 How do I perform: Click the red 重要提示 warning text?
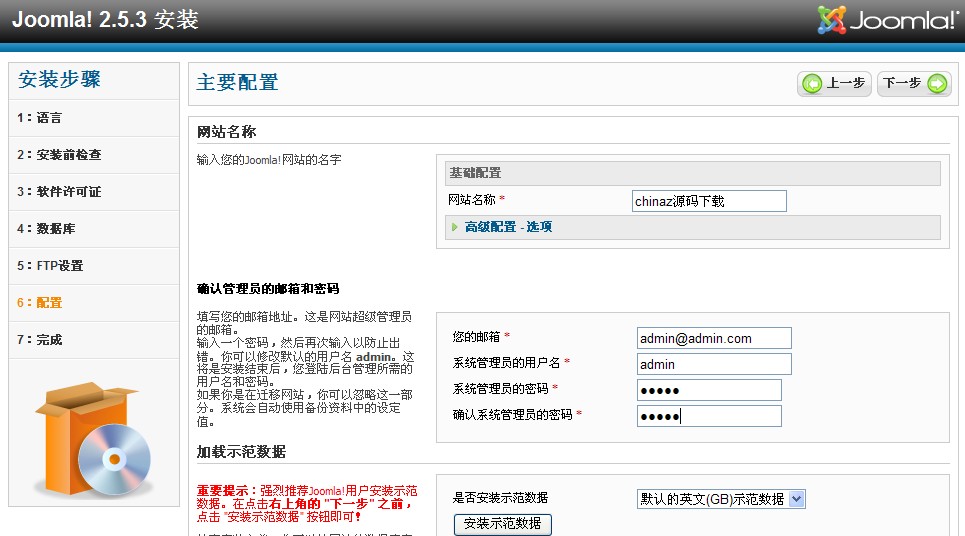click(x=307, y=503)
